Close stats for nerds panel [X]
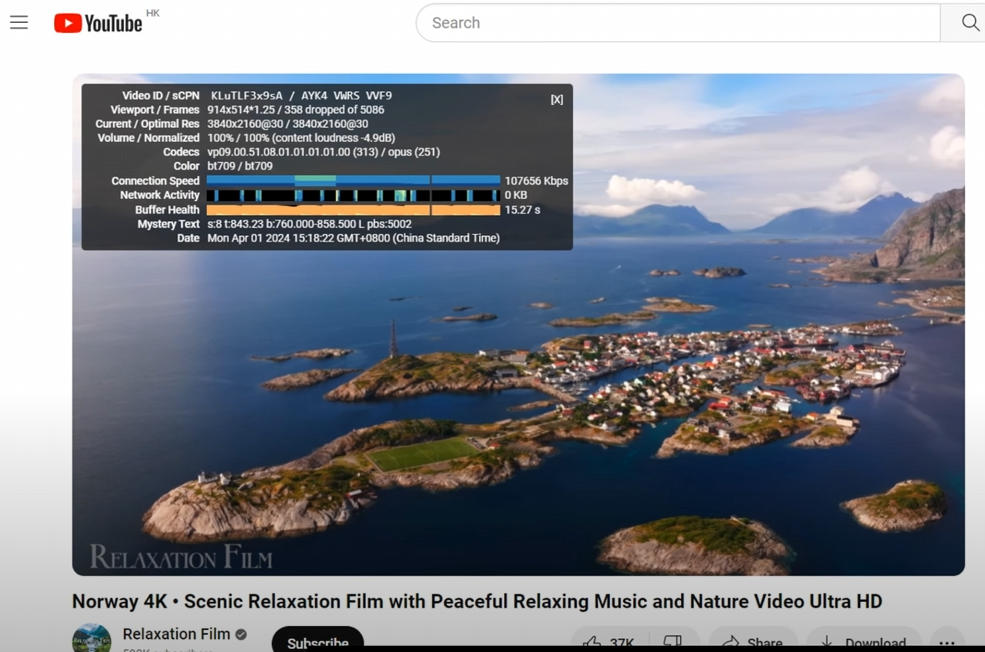Viewport: 985px width, 652px height. pos(557,99)
